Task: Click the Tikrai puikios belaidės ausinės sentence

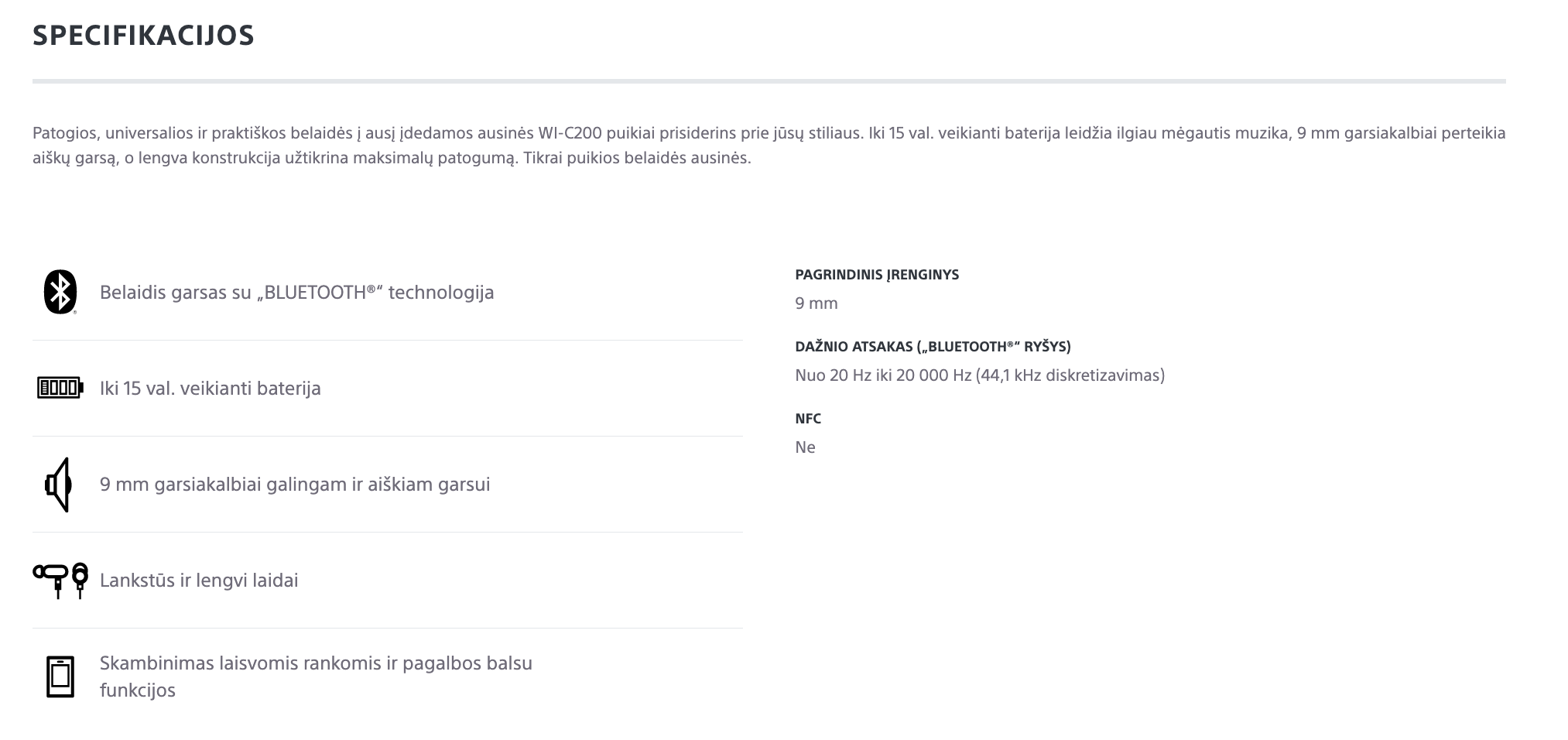Action: pyautogui.click(x=637, y=158)
